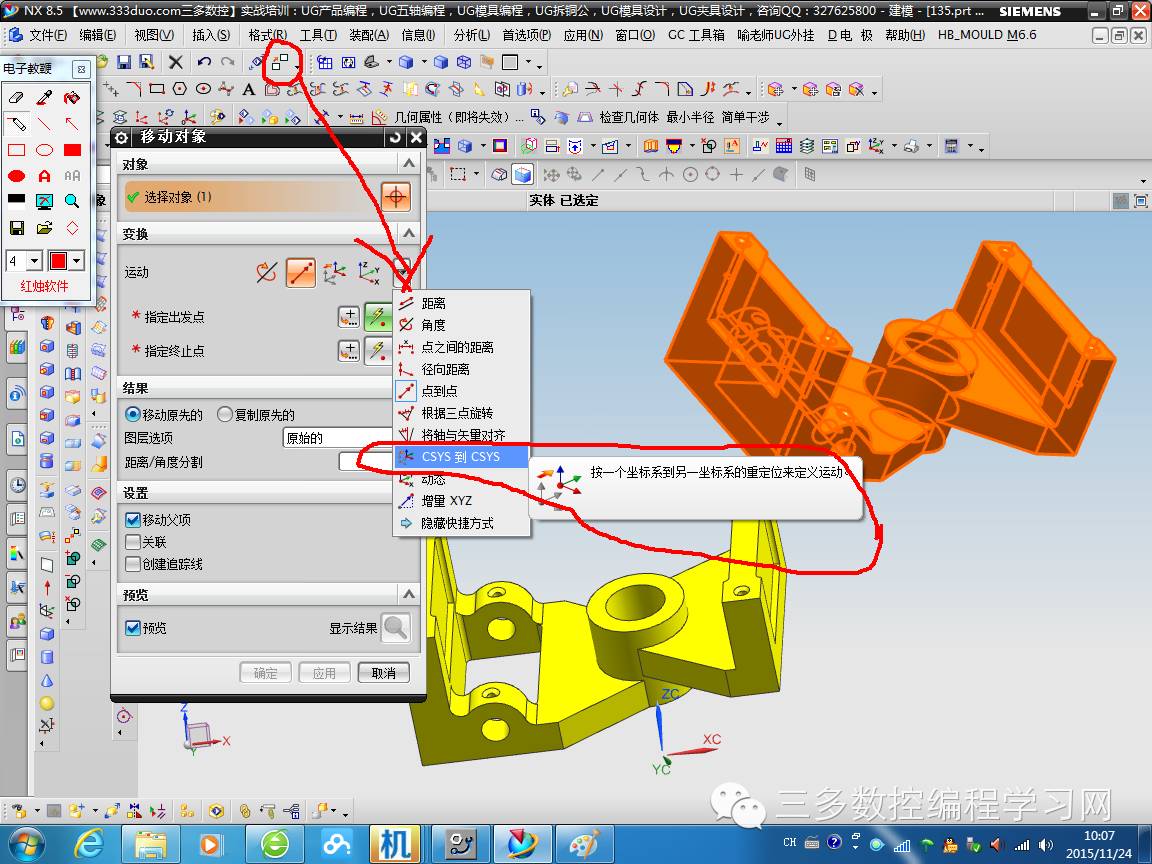
Task: Click the 取消 (Cancel) button
Action: (x=384, y=673)
